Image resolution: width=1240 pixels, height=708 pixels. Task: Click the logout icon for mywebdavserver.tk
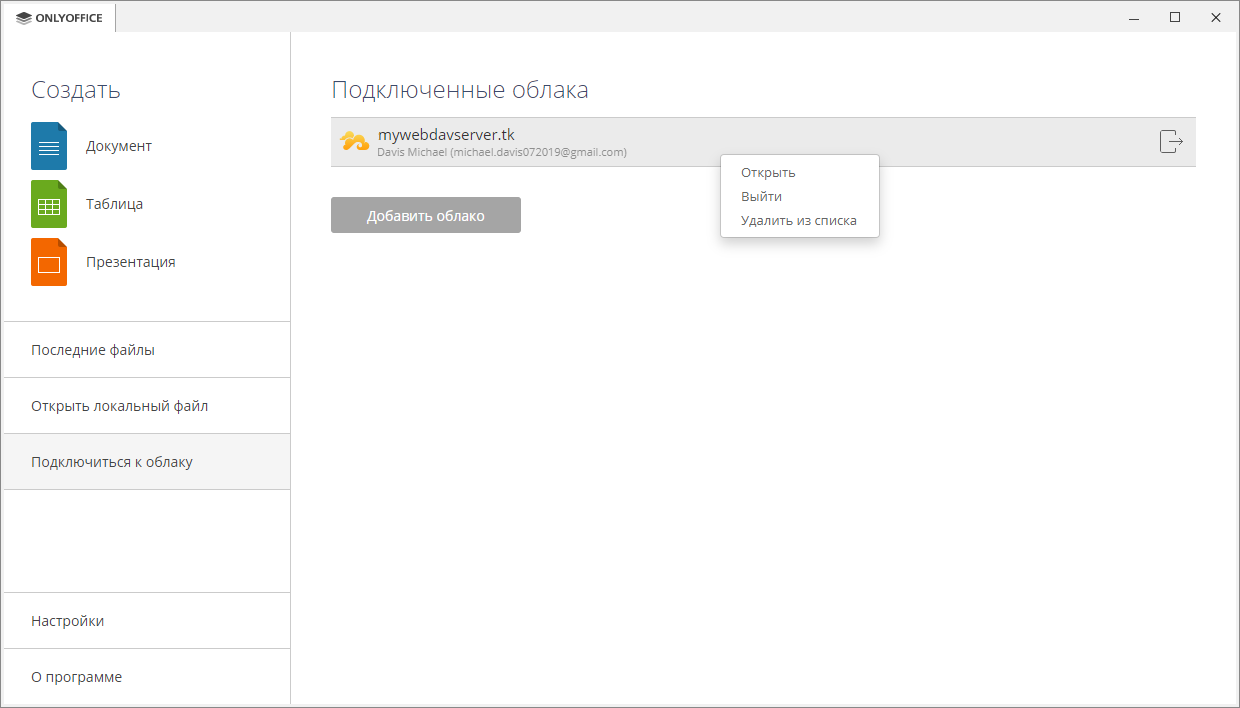coord(1171,142)
